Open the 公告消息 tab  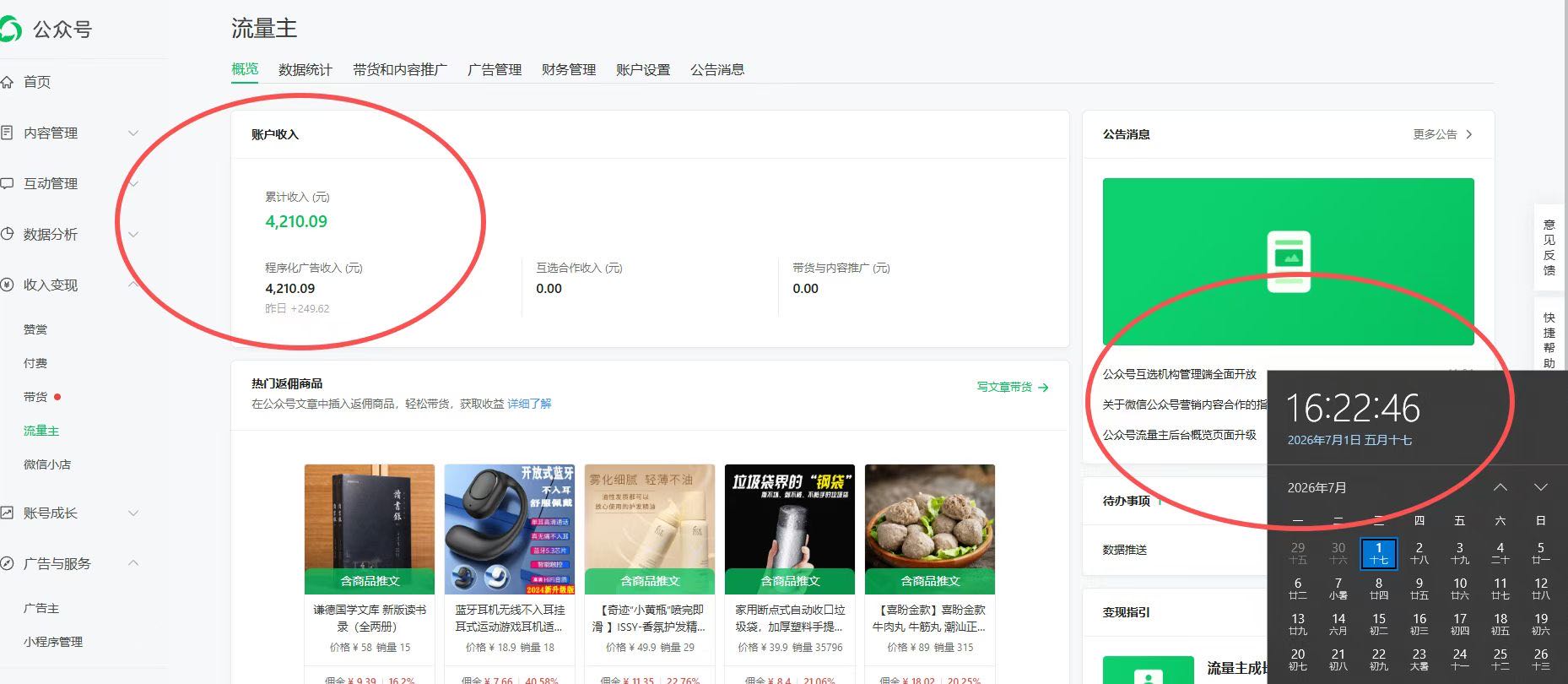[717, 70]
